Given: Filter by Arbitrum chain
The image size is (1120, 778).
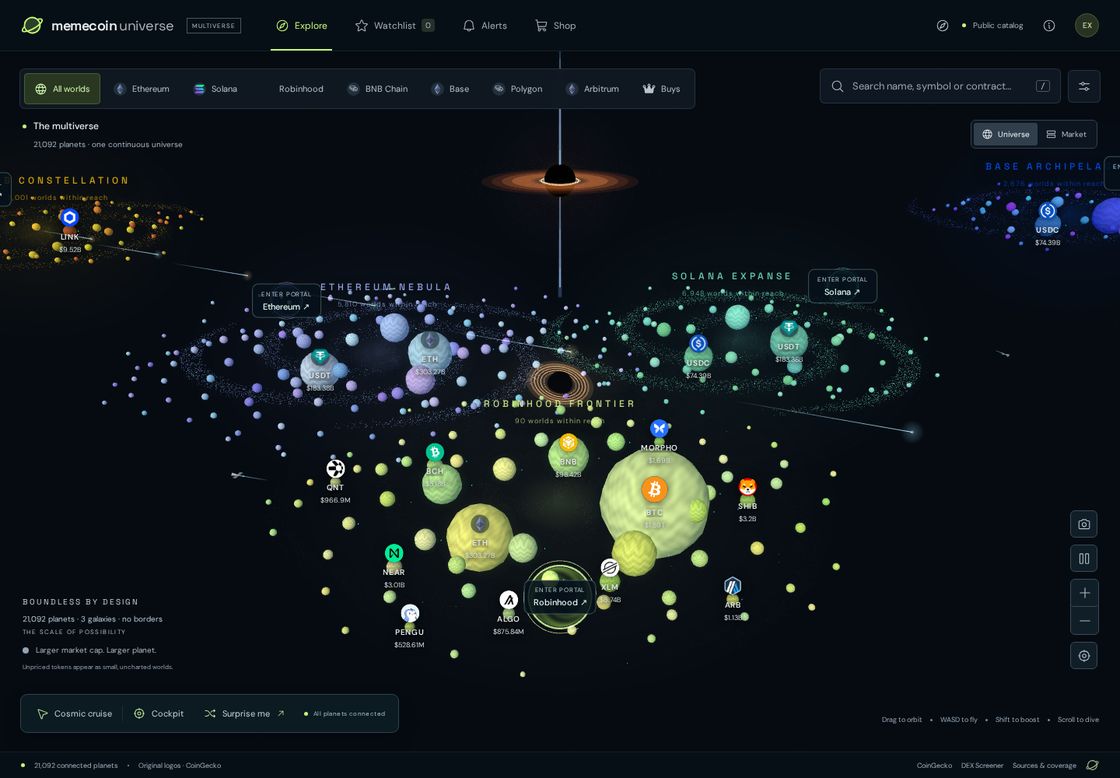Looking at the screenshot, I should 593,89.
